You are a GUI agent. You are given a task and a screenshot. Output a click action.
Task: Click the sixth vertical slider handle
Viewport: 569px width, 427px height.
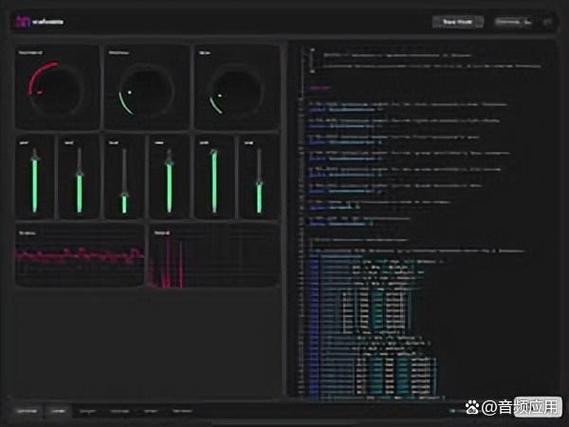tap(259, 183)
